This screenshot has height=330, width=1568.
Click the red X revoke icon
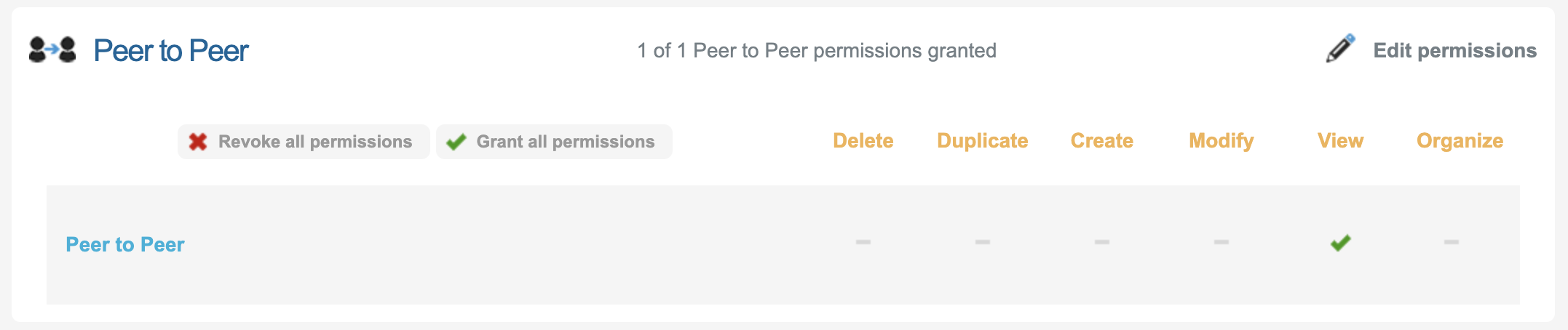[x=198, y=142]
